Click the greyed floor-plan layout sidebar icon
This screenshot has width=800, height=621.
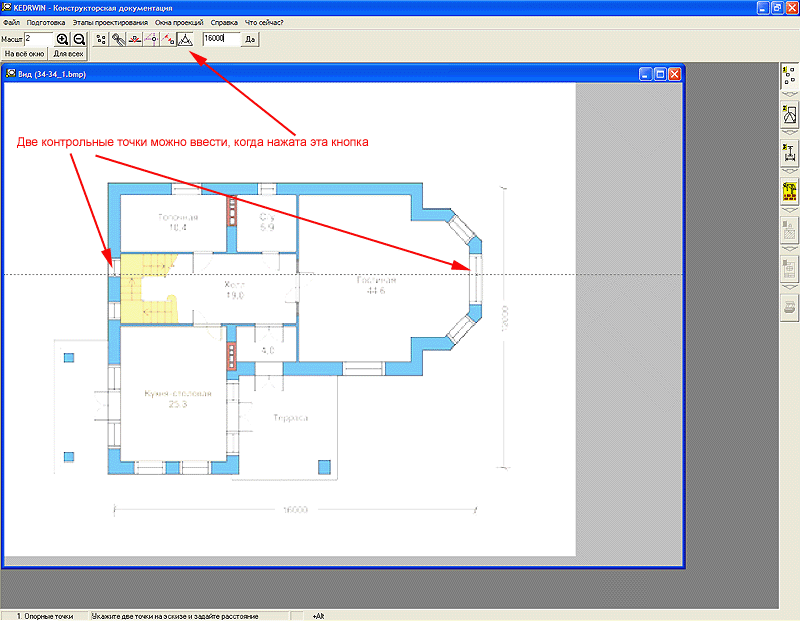789,269
